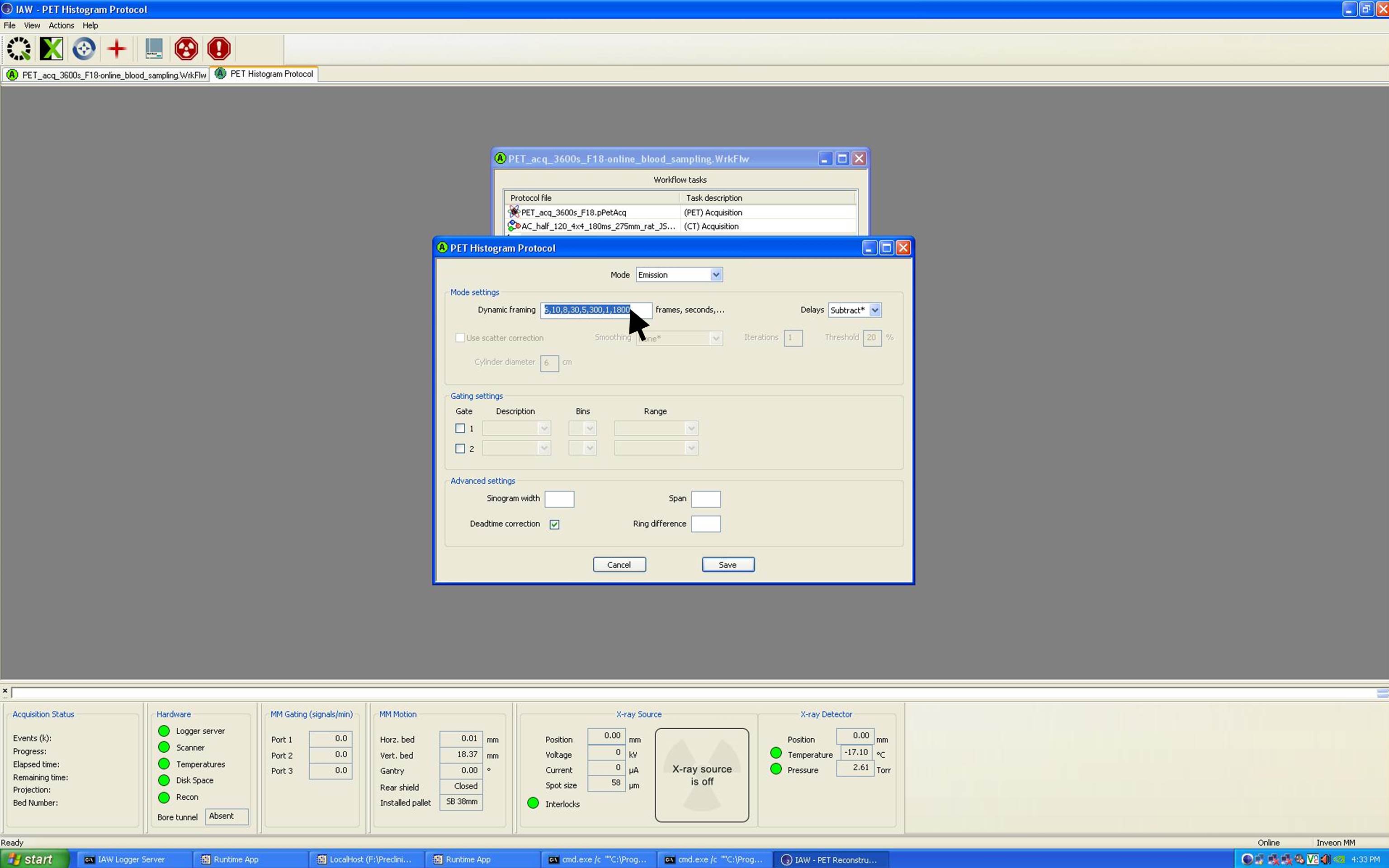Click the gray panel layout toolbar icon
The width and height of the screenshot is (1389, 868).
153,49
